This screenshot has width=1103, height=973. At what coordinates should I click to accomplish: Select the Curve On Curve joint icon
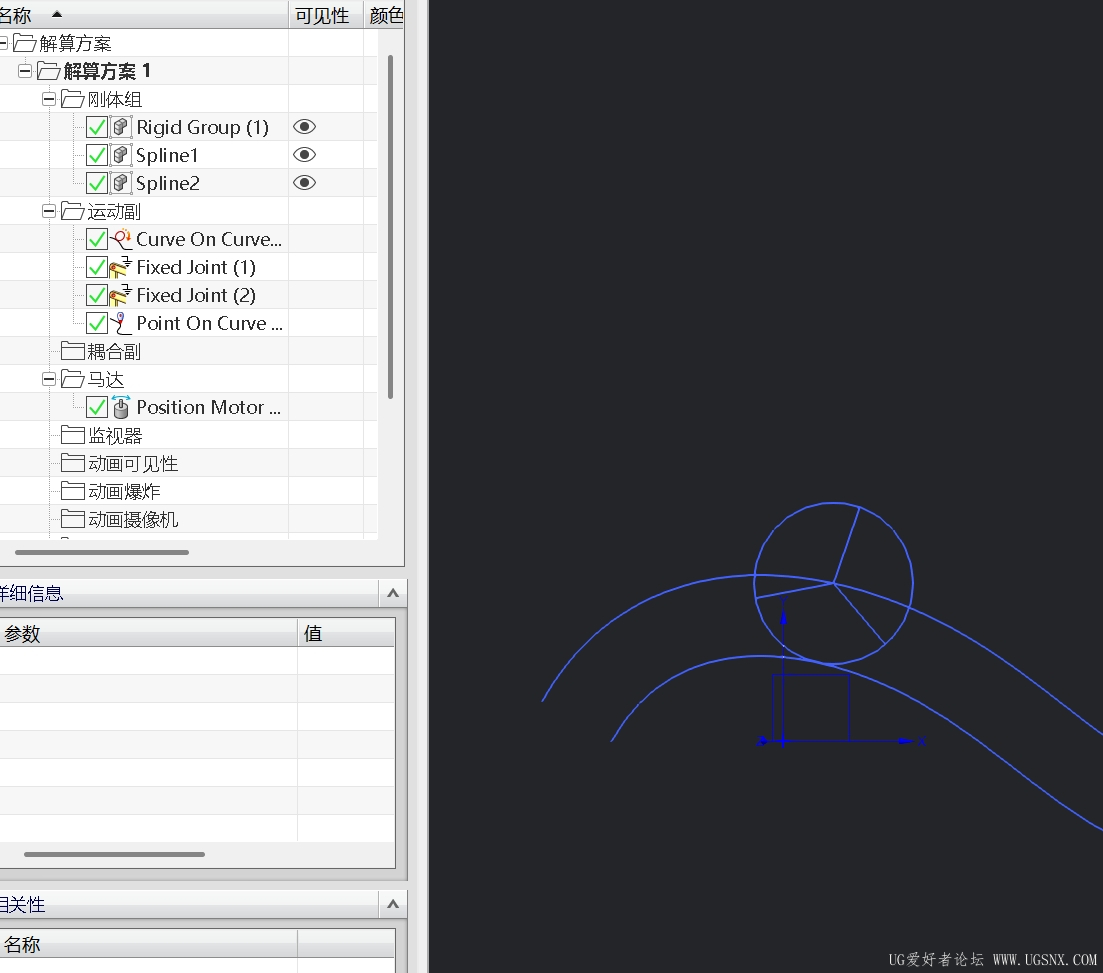121,239
